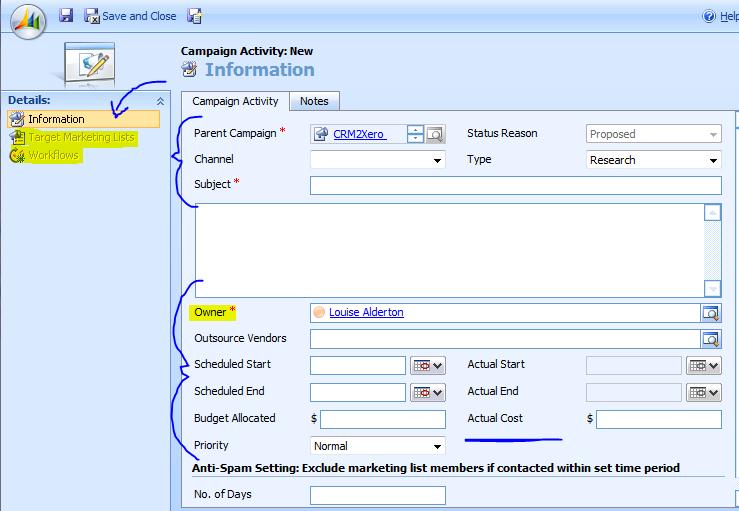
Task: Click the description scrollbar up arrow
Action: pos(712,212)
